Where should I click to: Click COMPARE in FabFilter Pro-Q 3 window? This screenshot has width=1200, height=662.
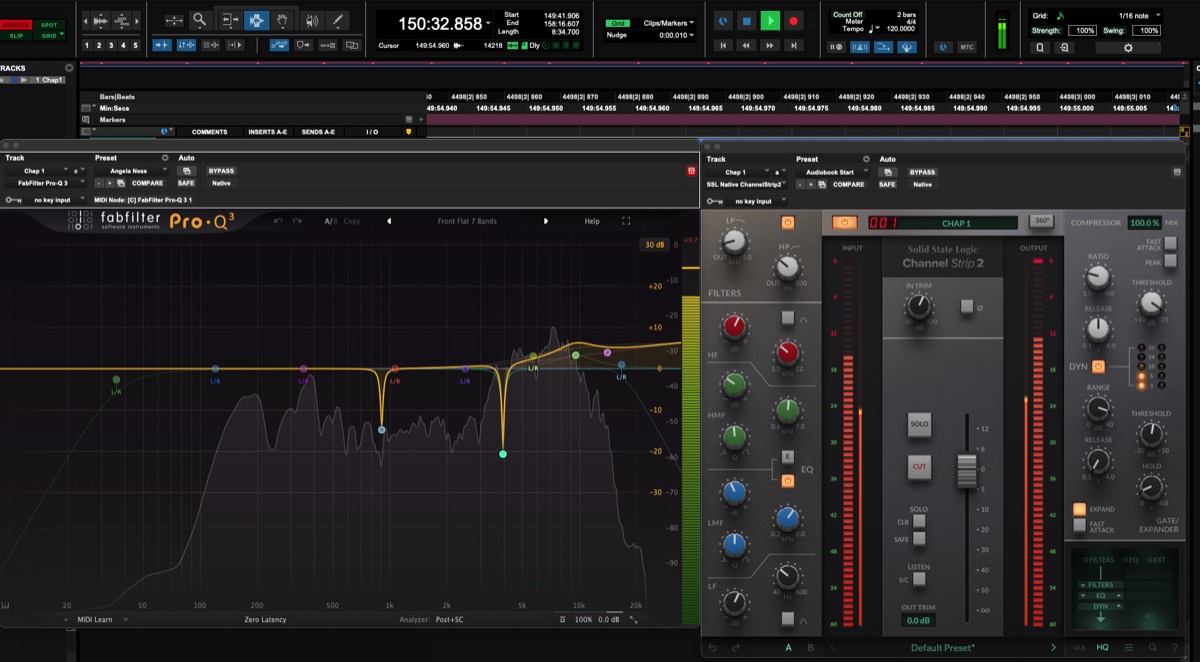click(x=147, y=183)
